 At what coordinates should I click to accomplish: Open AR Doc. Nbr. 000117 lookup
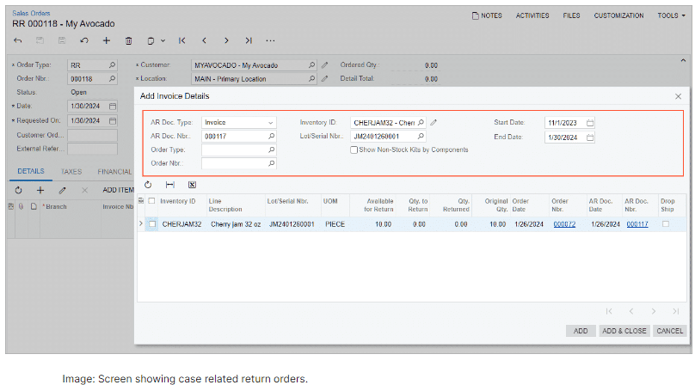(271, 136)
